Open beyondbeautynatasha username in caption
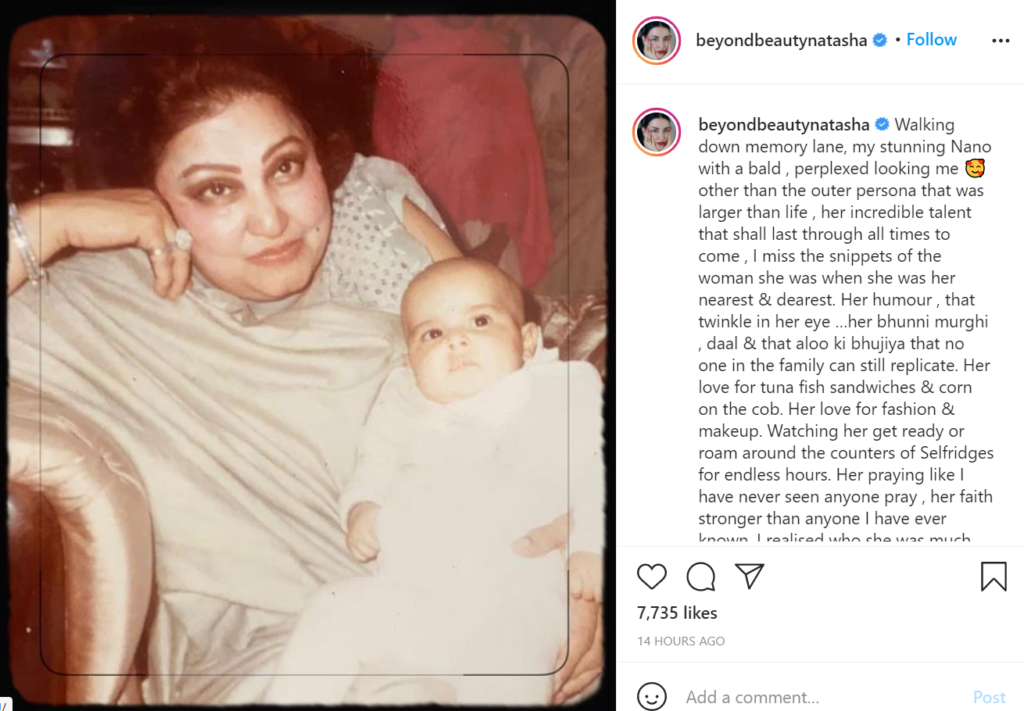This screenshot has height=711, width=1024. pos(784,125)
